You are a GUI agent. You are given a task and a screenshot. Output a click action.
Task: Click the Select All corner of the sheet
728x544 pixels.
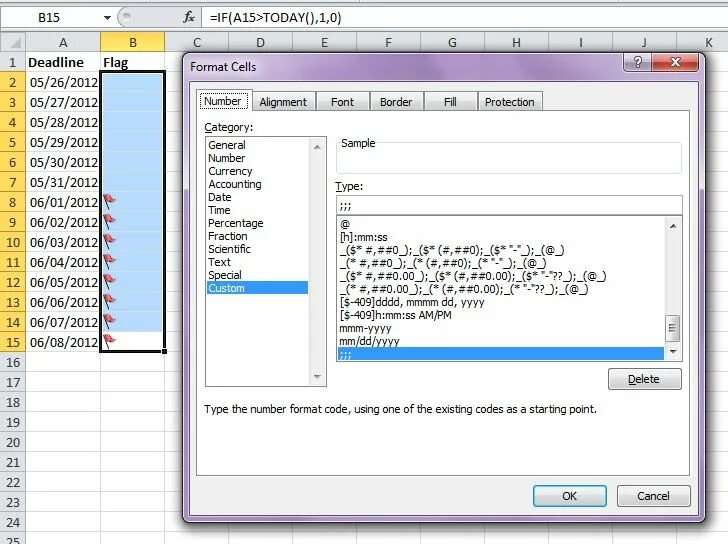13,42
